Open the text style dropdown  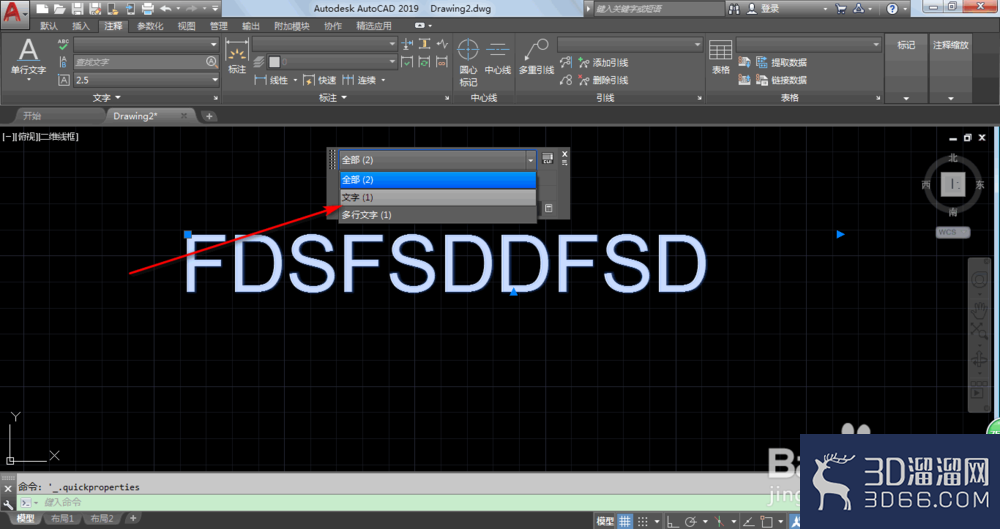(x=146, y=44)
